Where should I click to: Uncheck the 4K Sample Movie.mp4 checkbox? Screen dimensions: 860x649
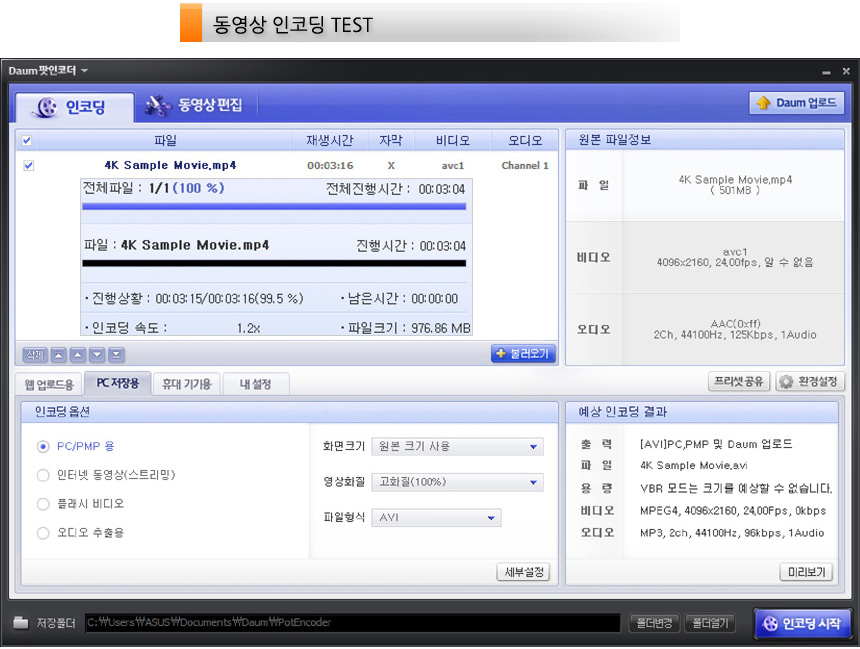(x=28, y=166)
